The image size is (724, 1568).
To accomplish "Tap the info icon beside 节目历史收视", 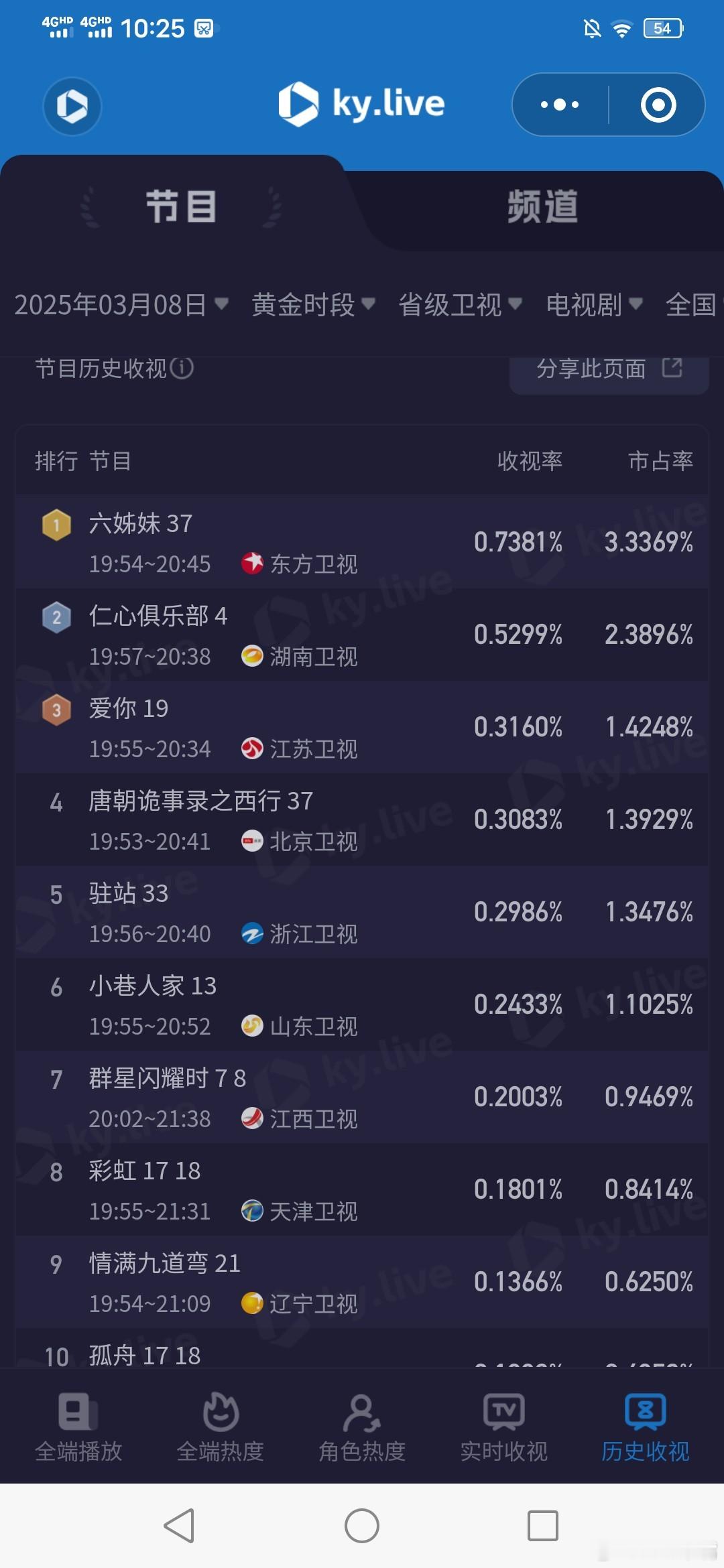I will (x=182, y=368).
